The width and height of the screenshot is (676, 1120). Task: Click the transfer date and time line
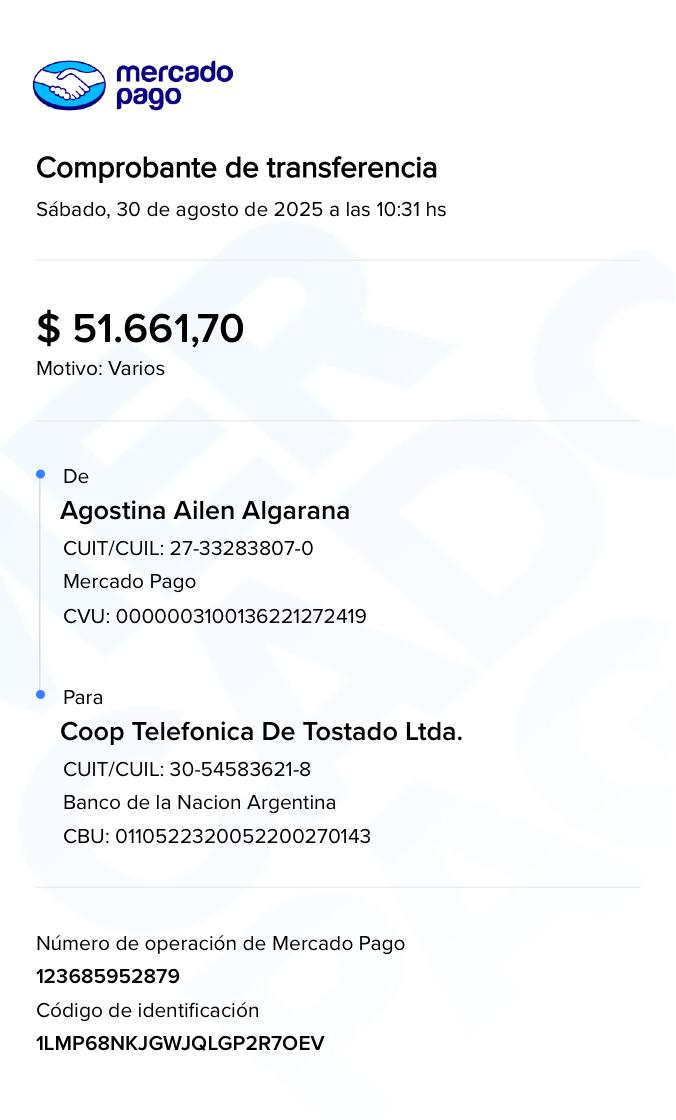(x=241, y=210)
